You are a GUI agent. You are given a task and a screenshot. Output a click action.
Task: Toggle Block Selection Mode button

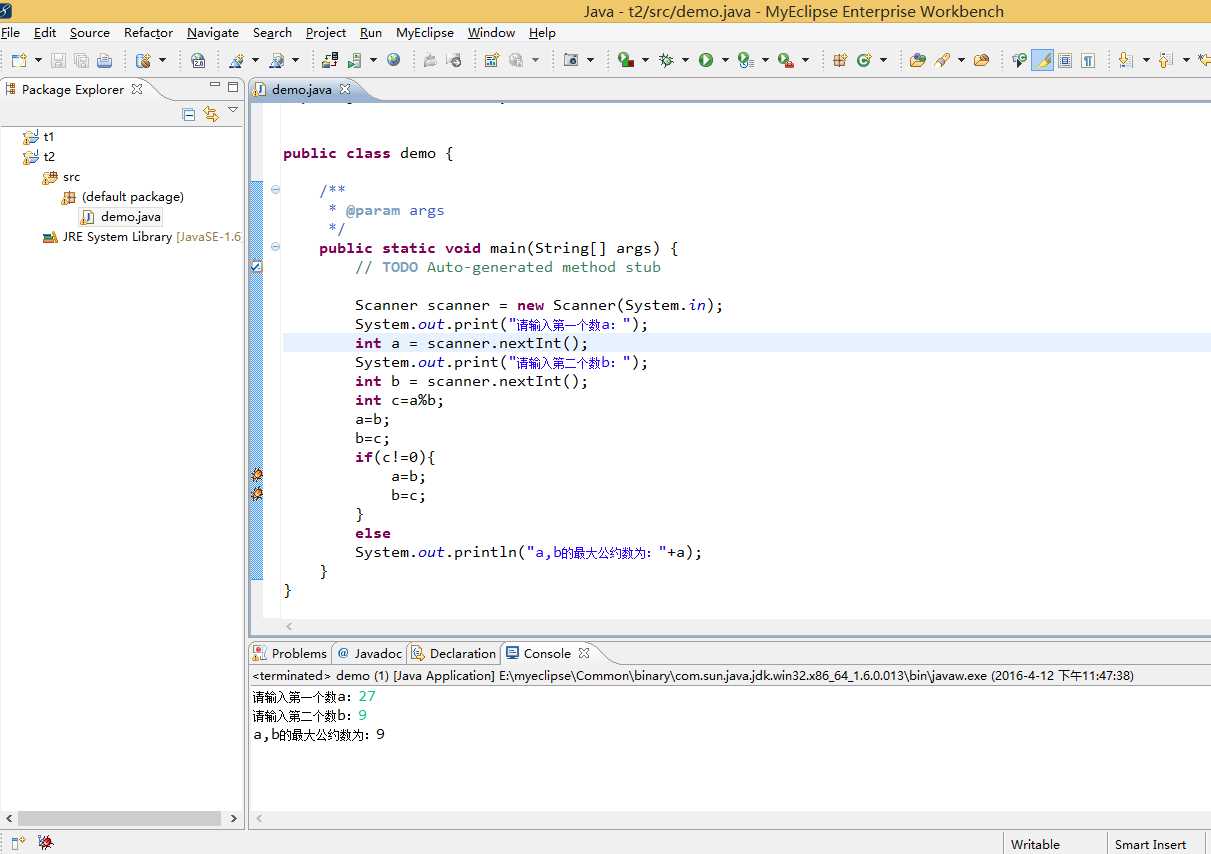tap(1065, 60)
